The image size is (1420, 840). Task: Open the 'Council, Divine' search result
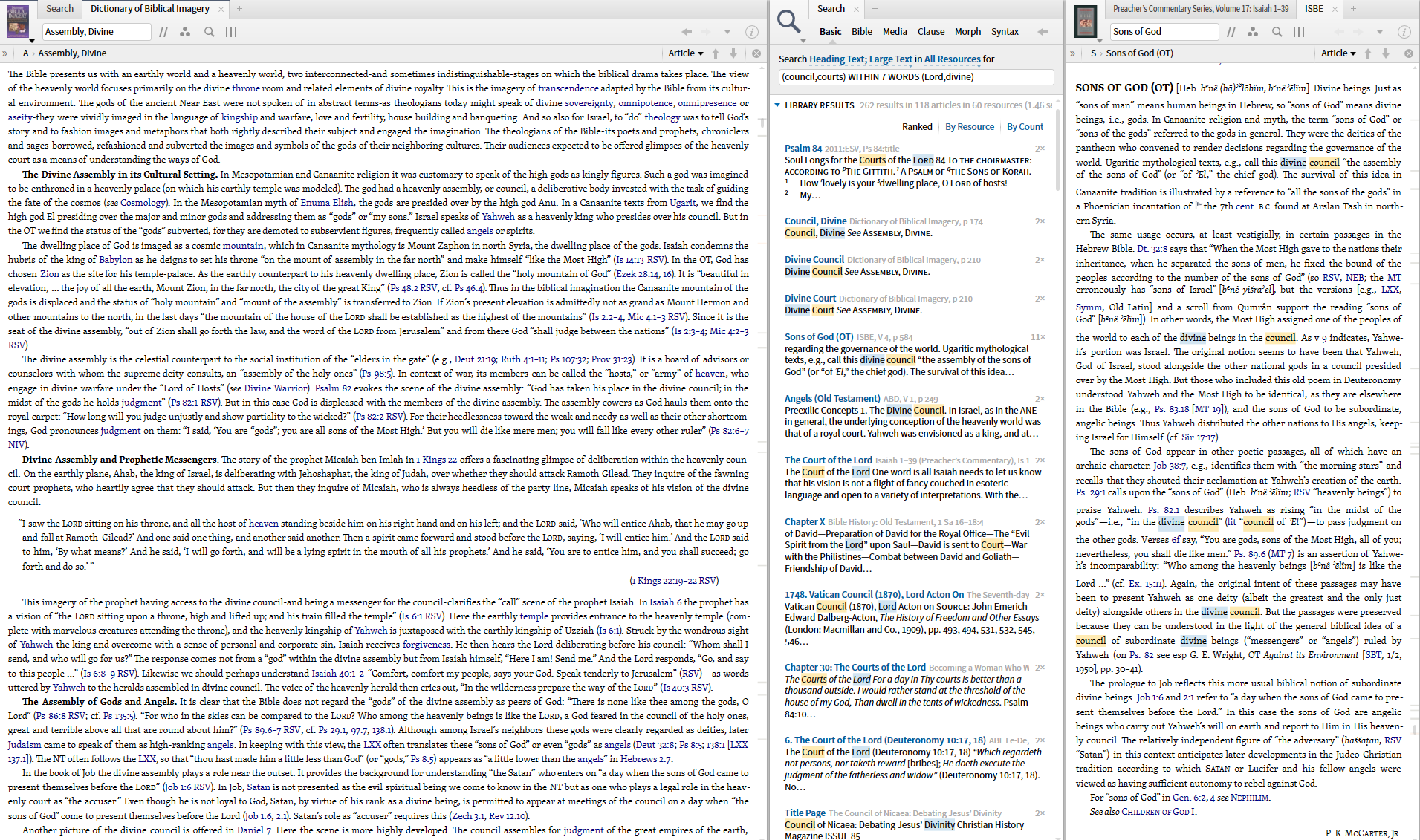816,221
